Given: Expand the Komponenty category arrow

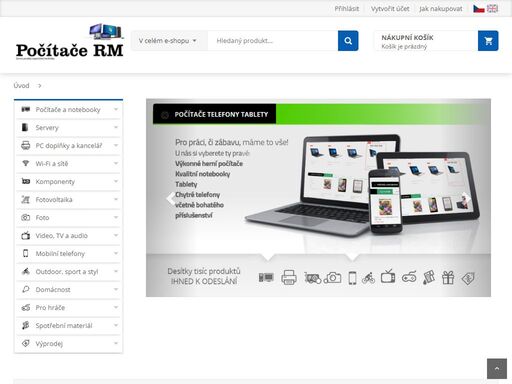Looking at the screenshot, I should tap(116, 181).
